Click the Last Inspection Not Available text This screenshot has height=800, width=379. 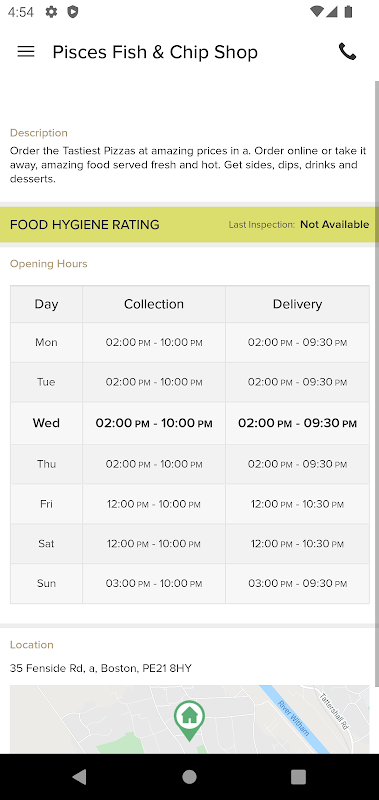[298, 224]
